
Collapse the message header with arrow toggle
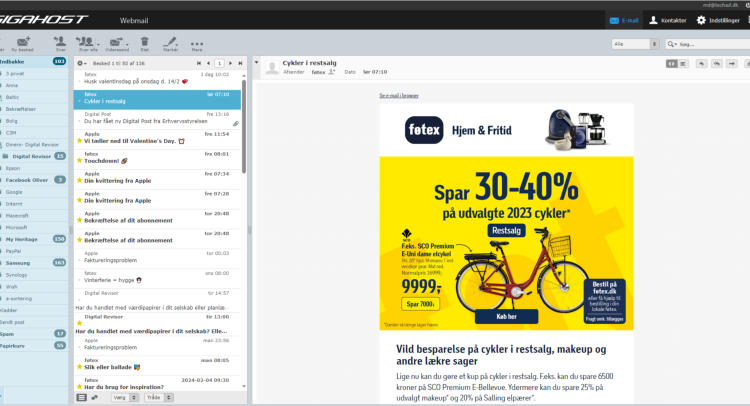[x=256, y=63]
